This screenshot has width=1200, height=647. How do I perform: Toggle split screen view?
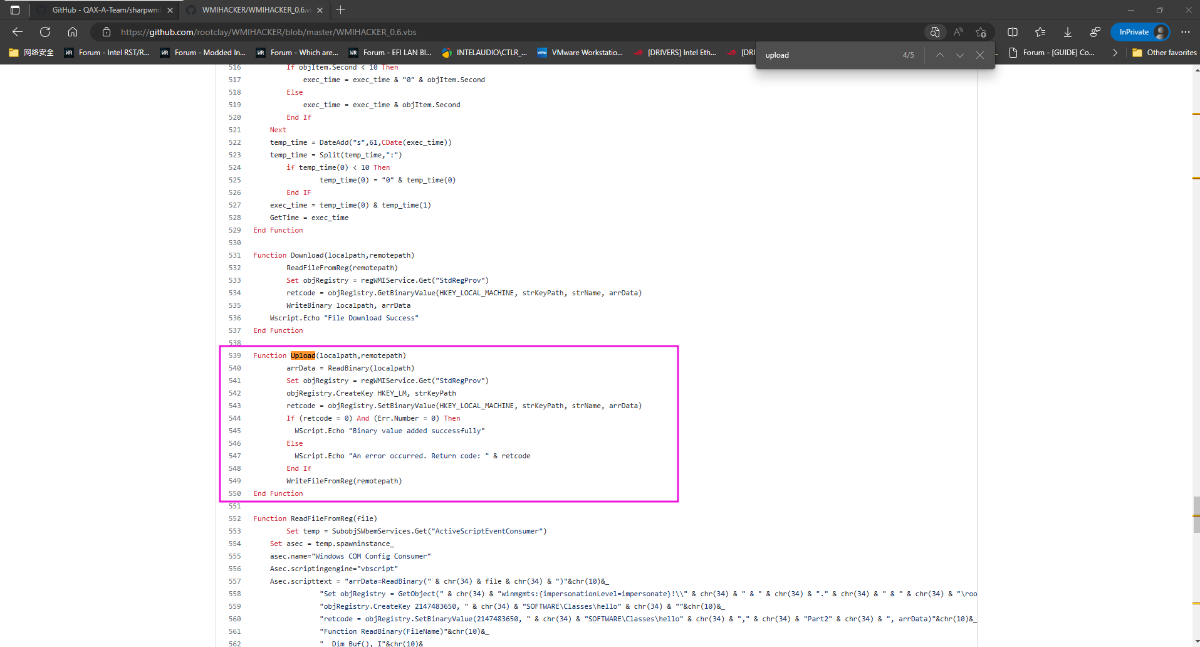pos(1014,31)
